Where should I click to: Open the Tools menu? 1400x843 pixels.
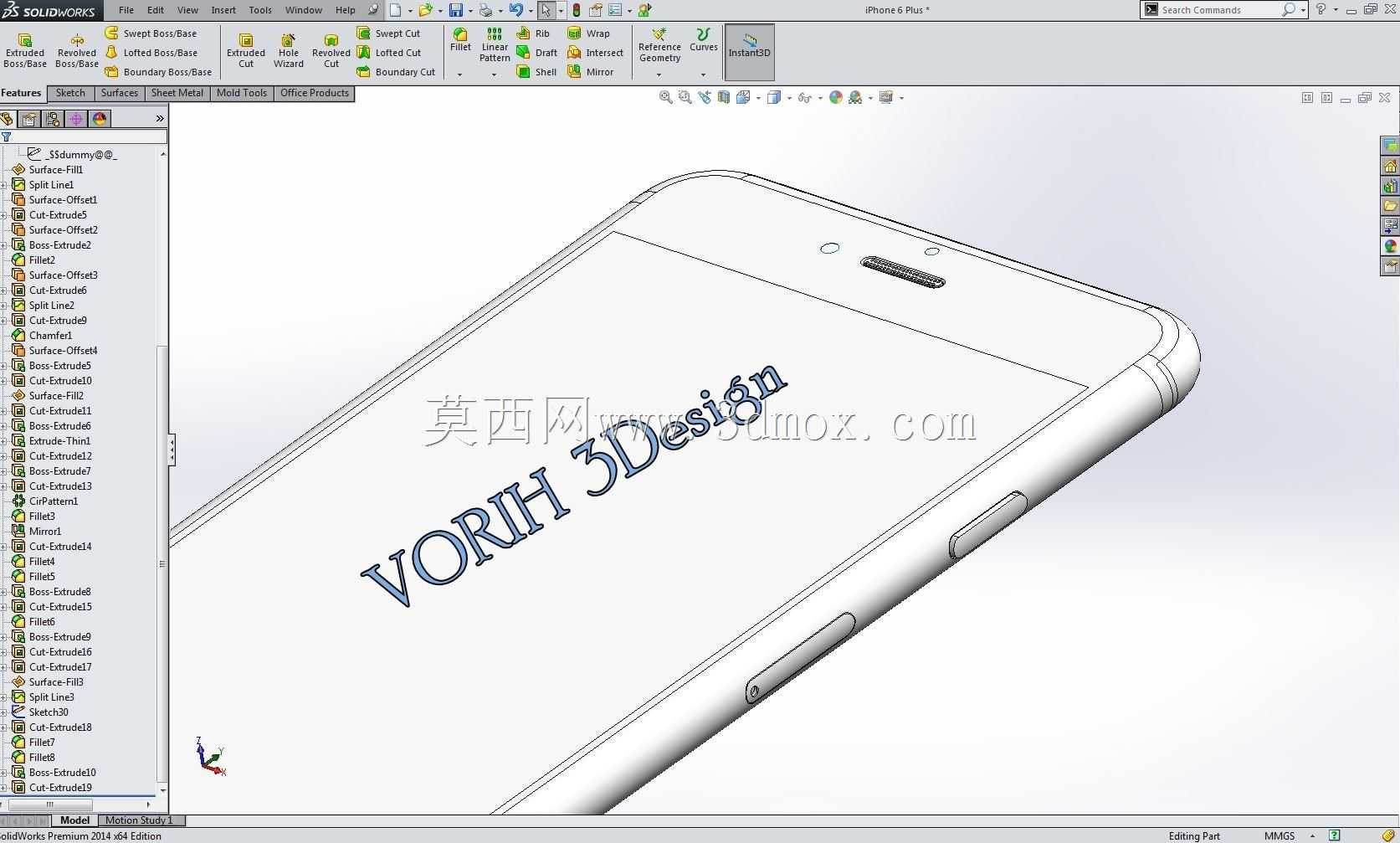point(260,10)
